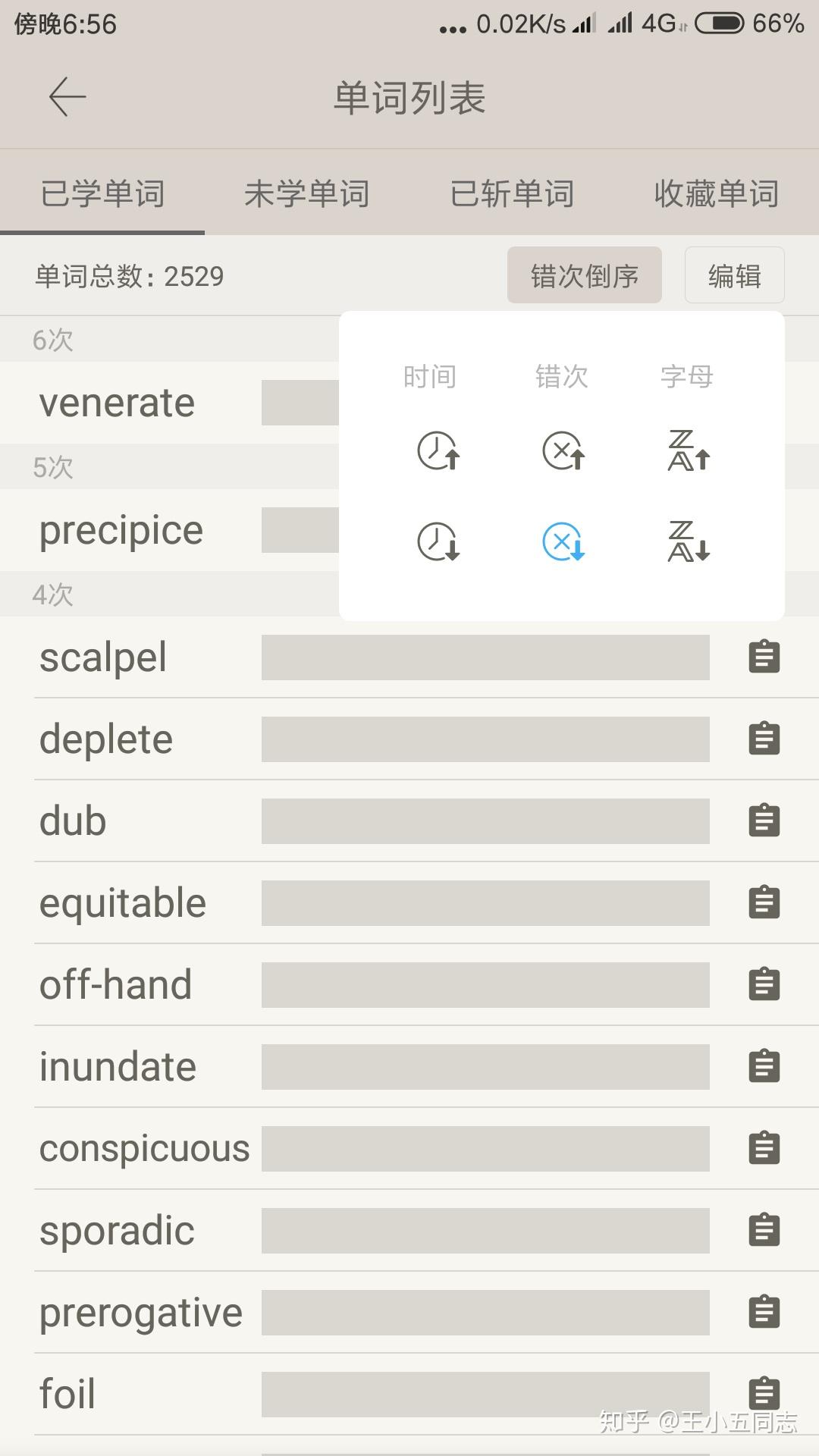Sort by time ascending icon
The height and width of the screenshot is (1456, 819).
coord(438,451)
